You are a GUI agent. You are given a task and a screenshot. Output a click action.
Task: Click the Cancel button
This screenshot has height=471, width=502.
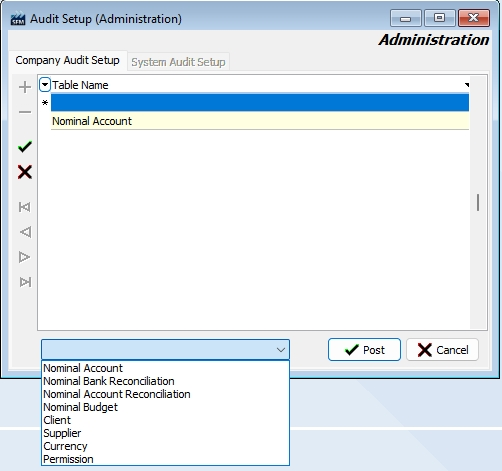tap(443, 350)
